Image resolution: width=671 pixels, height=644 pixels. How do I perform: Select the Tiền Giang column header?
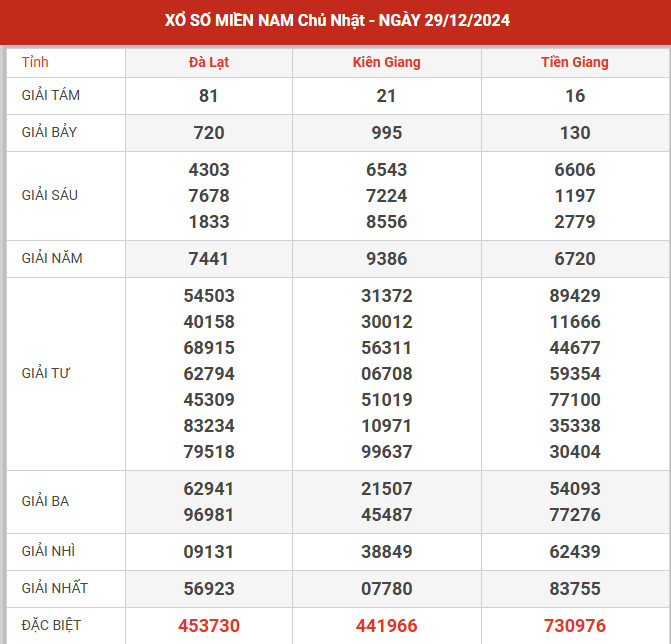click(575, 62)
